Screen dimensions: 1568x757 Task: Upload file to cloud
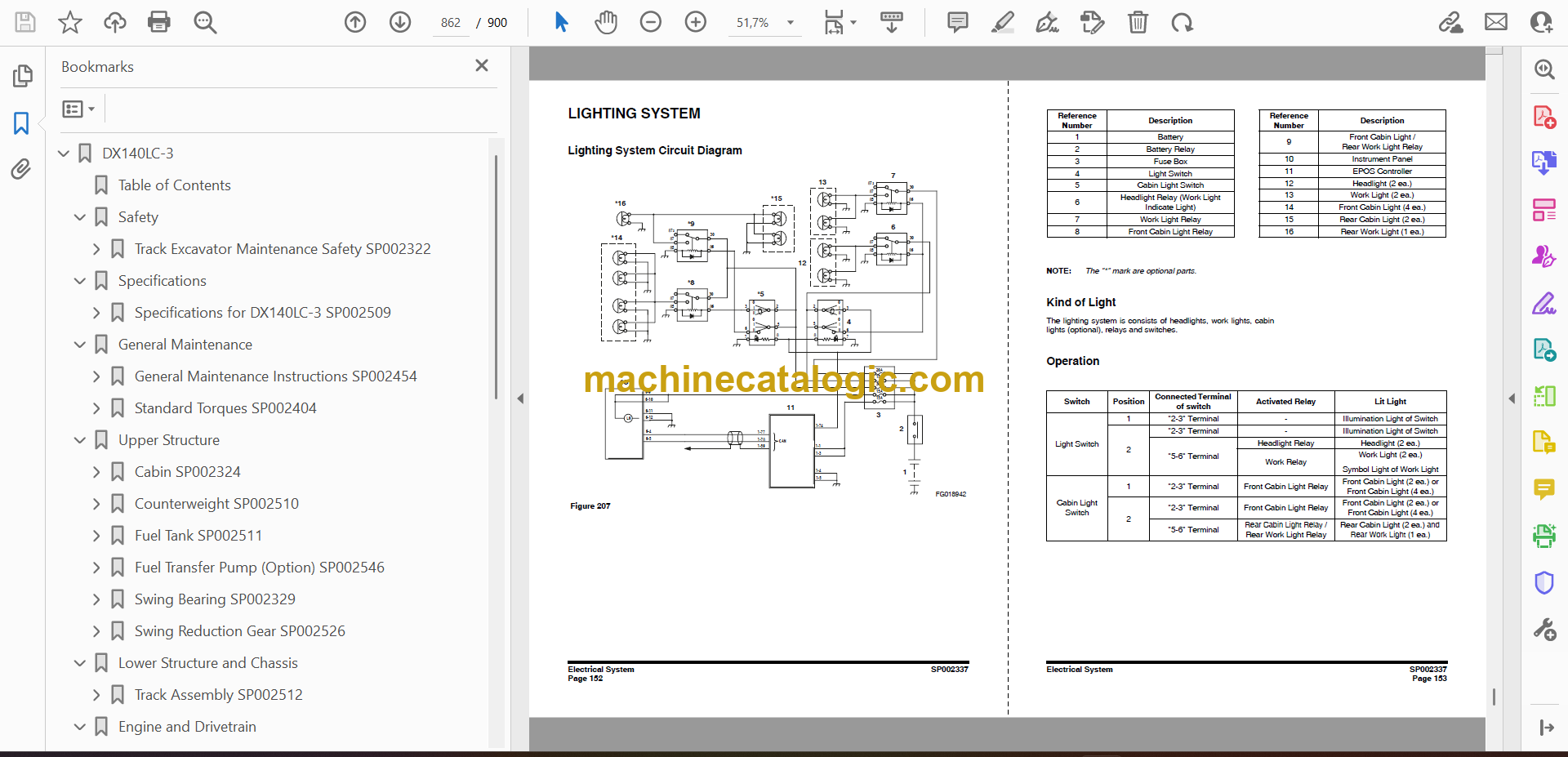[x=115, y=22]
